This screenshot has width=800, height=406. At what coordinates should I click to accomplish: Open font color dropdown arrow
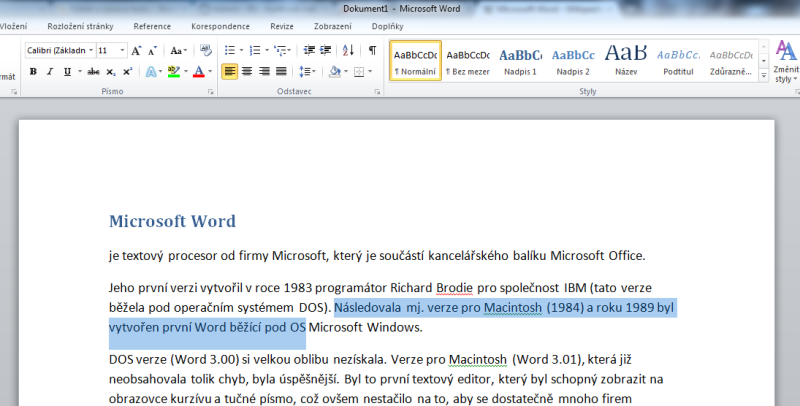pos(210,72)
